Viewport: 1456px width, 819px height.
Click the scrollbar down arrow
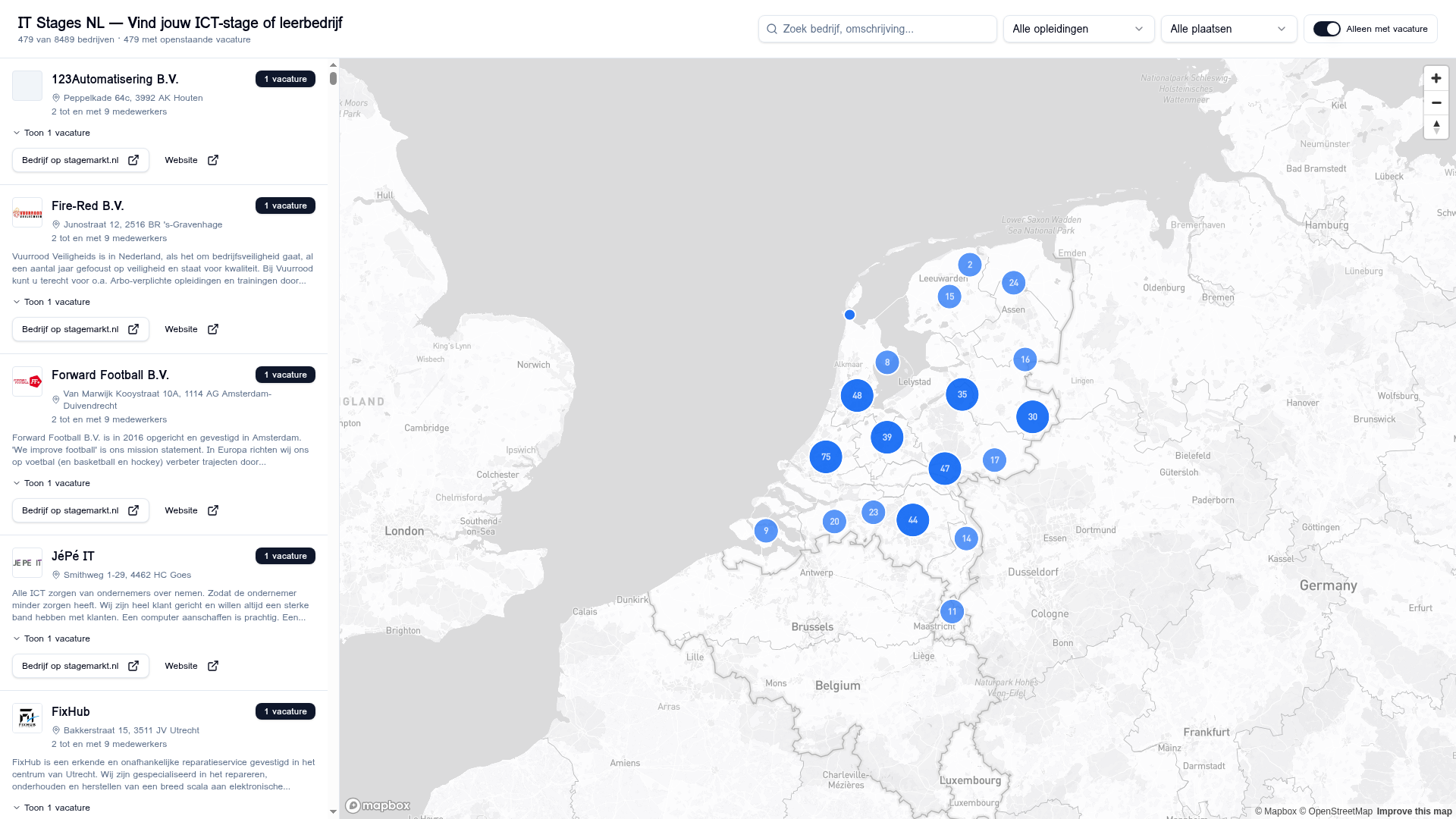333,812
